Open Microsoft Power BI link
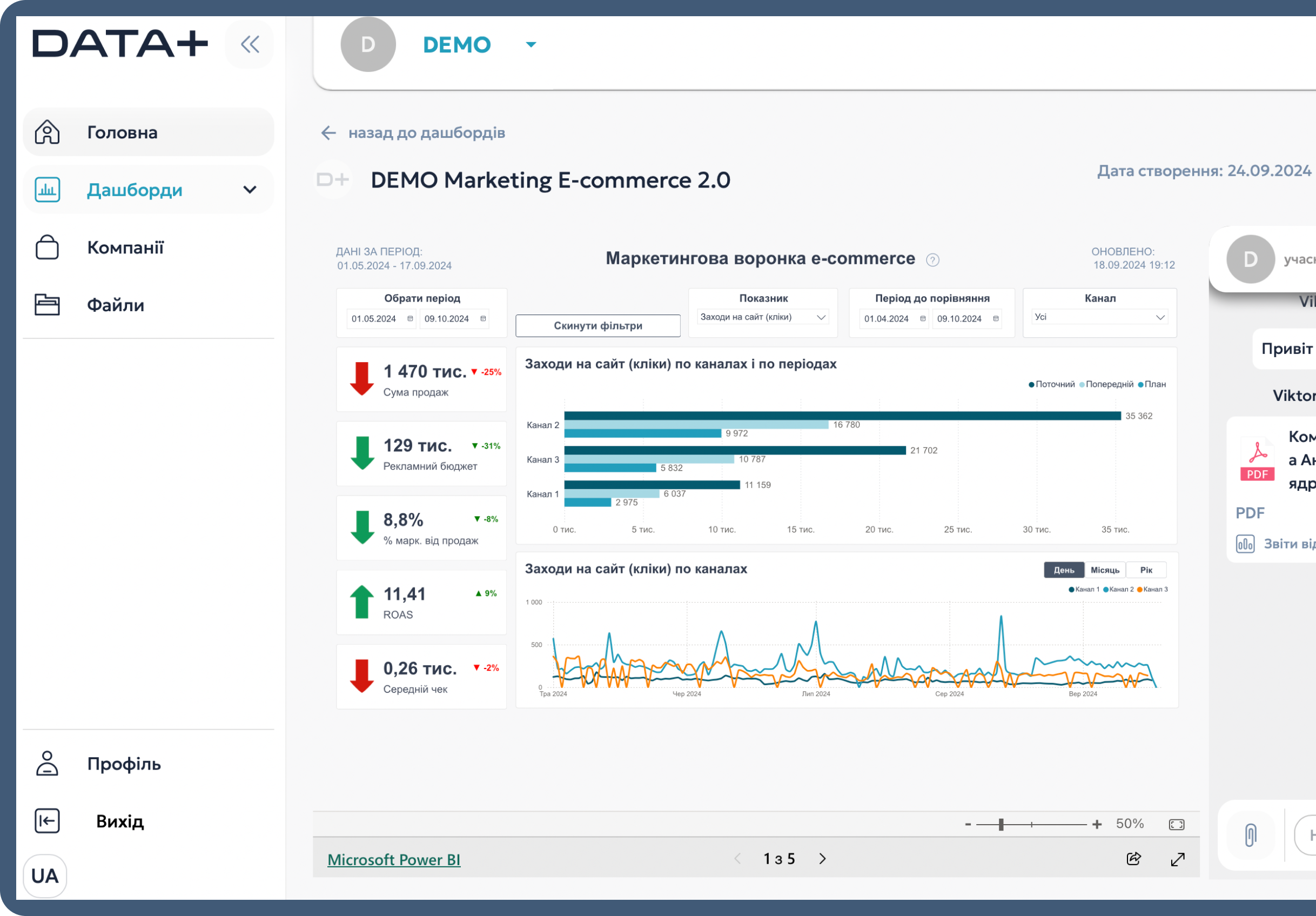1316x916 pixels. click(x=394, y=859)
